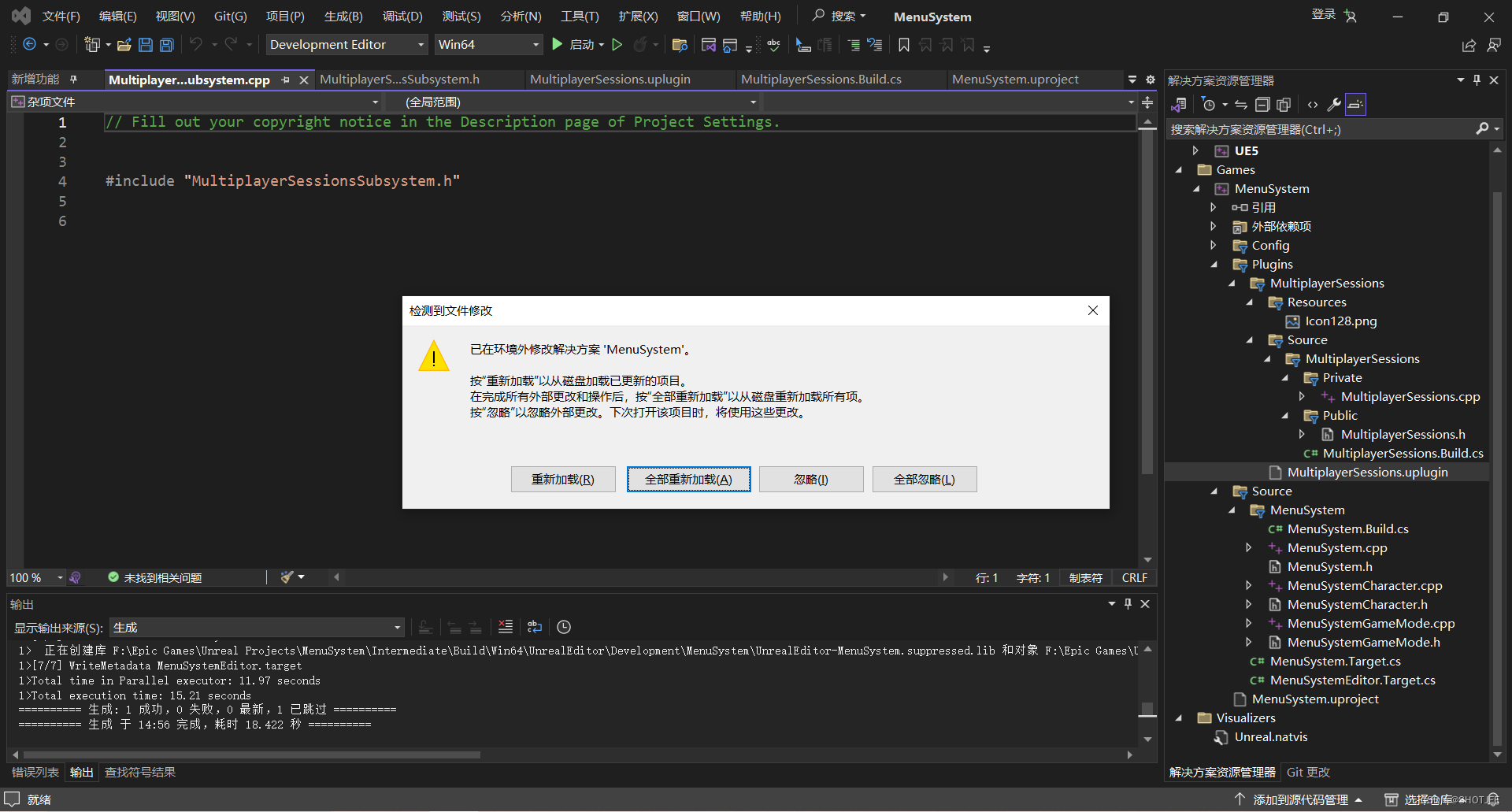This screenshot has width=1512, height=812.
Task: Toggle preview selected items icon
Action: (1355, 105)
